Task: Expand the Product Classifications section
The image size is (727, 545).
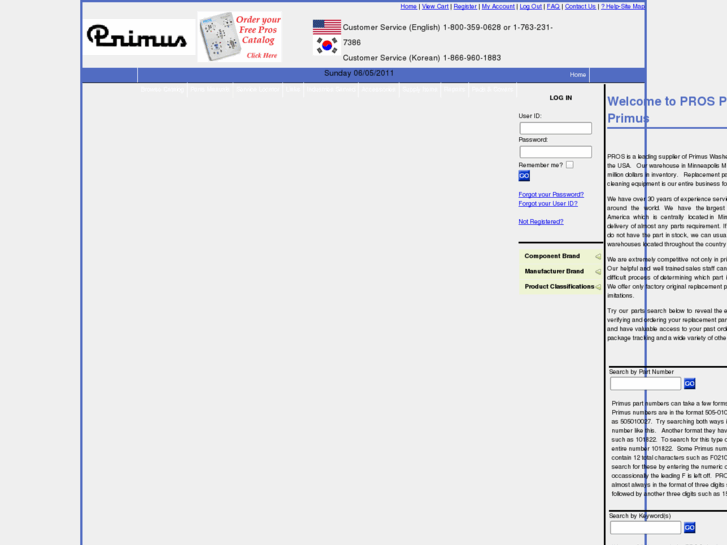Action: point(561,287)
